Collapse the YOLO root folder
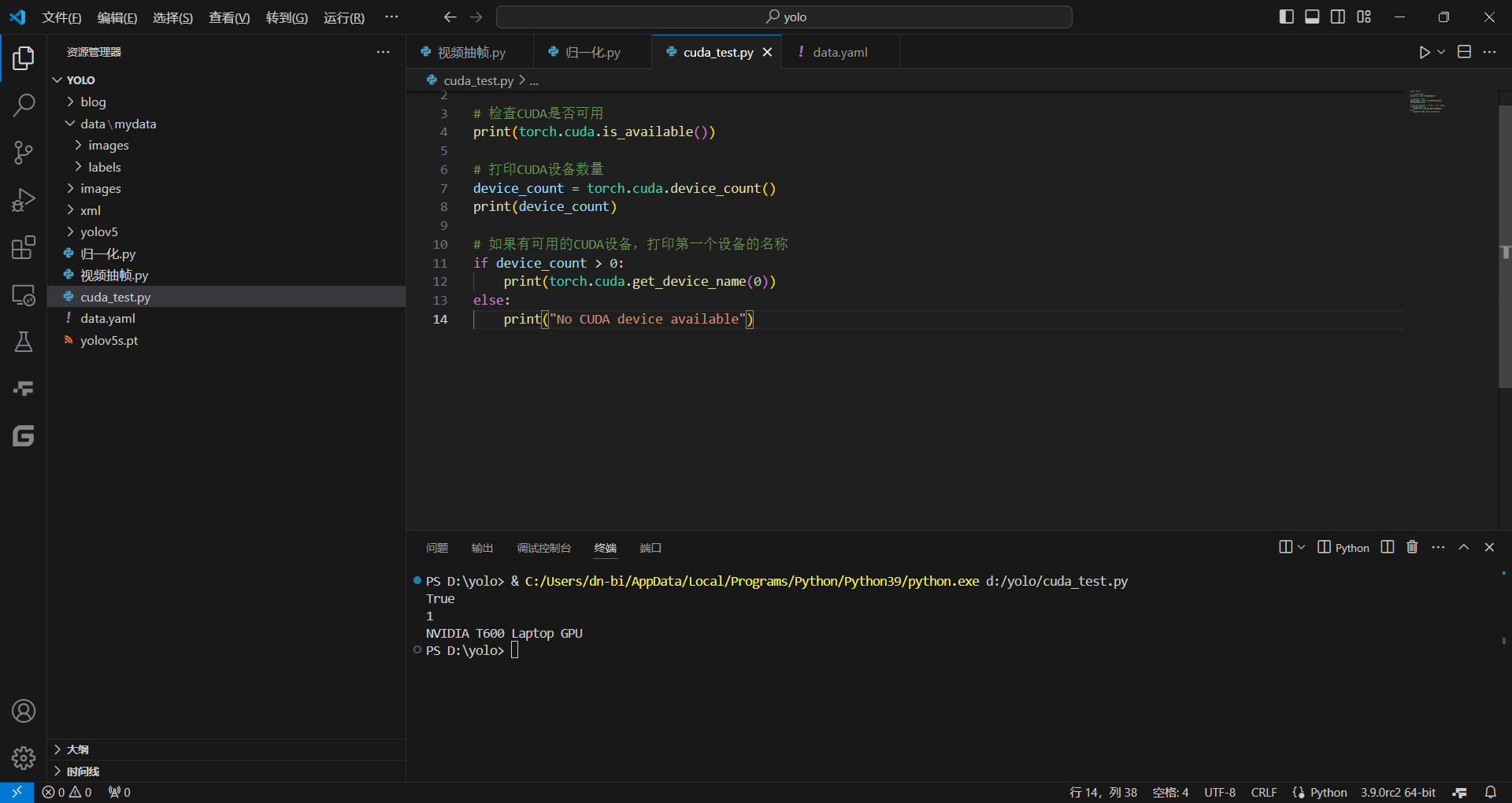The height and width of the screenshot is (803, 1512). point(57,80)
